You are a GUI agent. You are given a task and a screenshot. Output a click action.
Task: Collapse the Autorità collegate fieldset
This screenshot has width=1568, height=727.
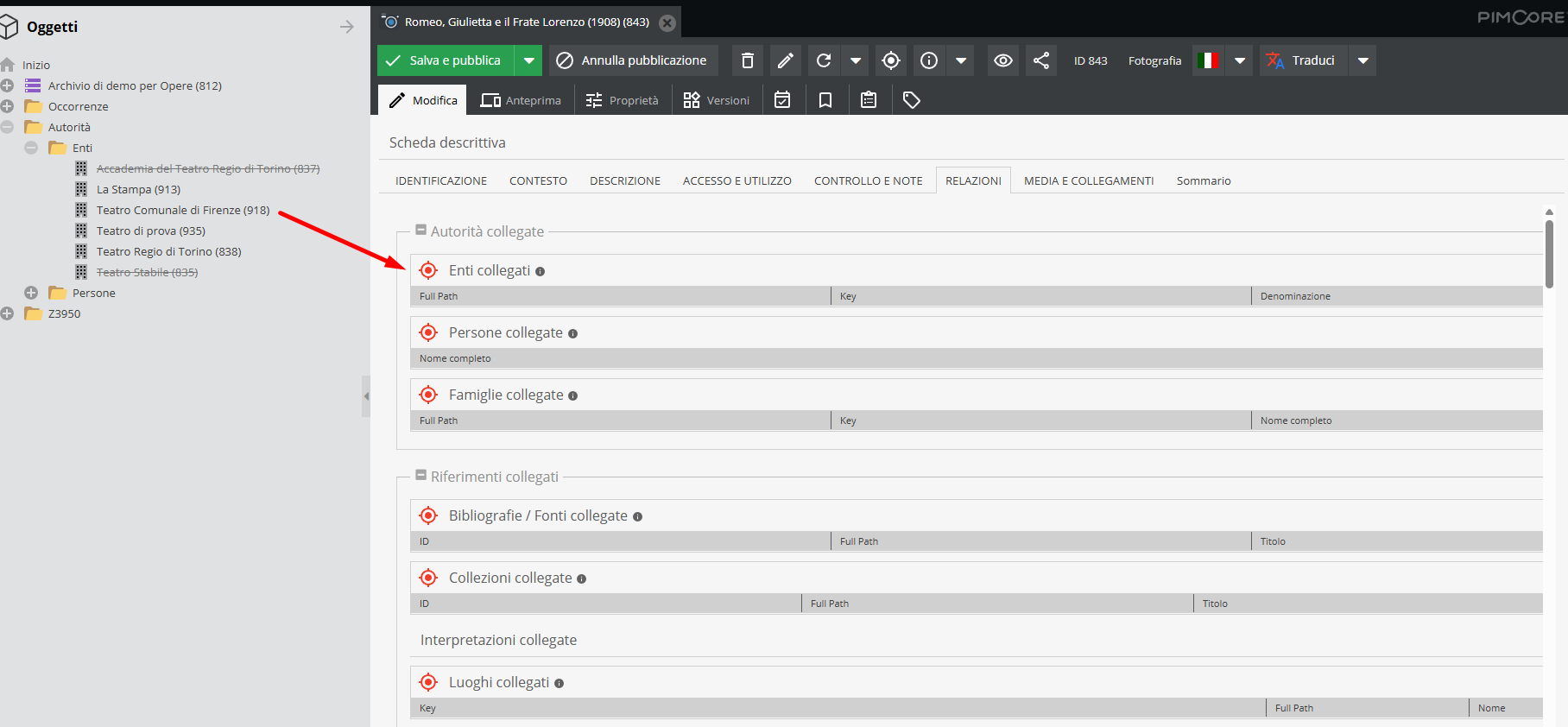[421, 231]
